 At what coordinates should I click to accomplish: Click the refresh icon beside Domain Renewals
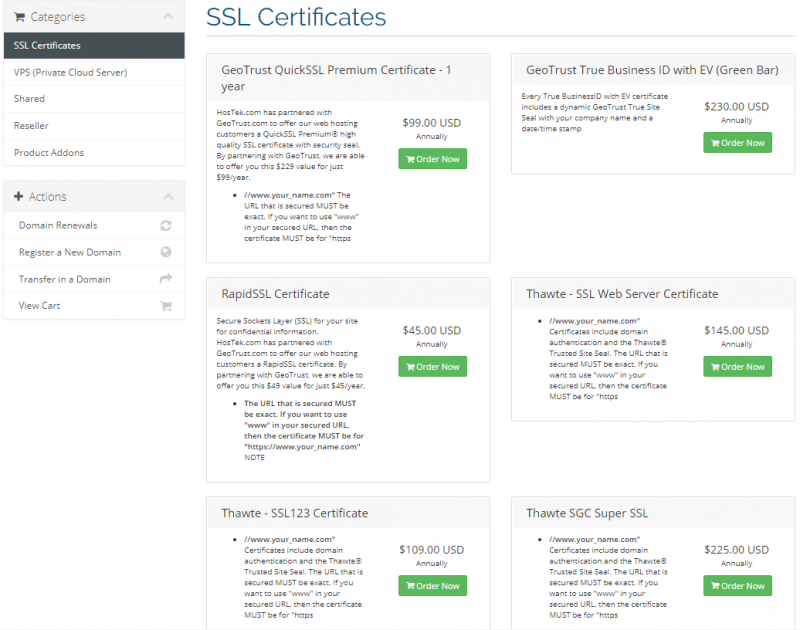click(166, 226)
